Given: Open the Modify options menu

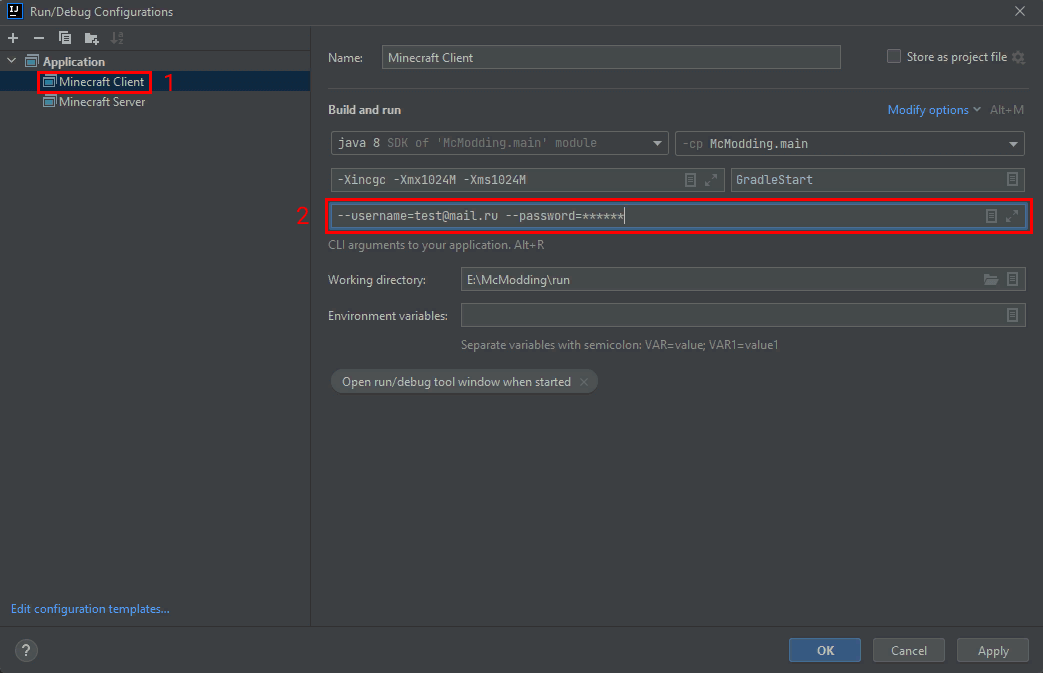Looking at the screenshot, I should pyautogui.click(x=934, y=110).
